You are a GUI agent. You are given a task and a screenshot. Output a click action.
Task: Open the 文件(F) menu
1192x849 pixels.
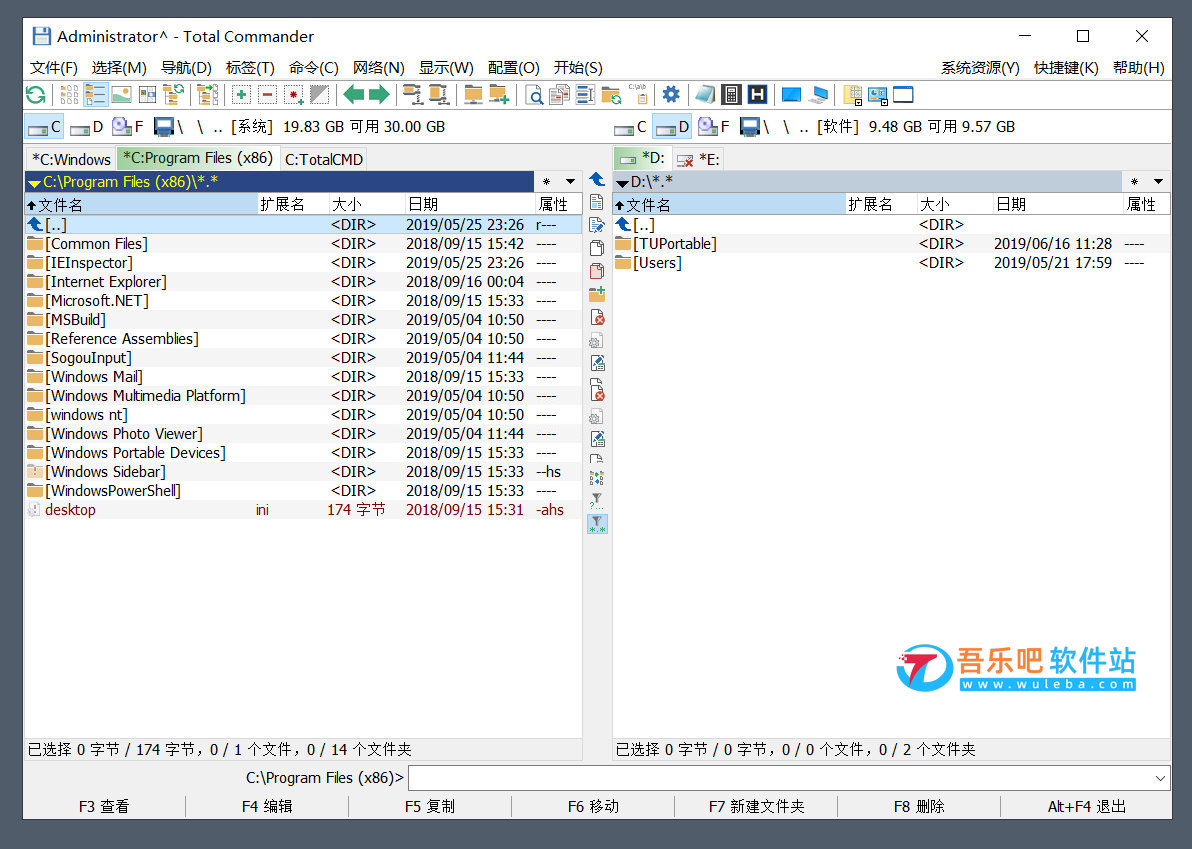54,68
